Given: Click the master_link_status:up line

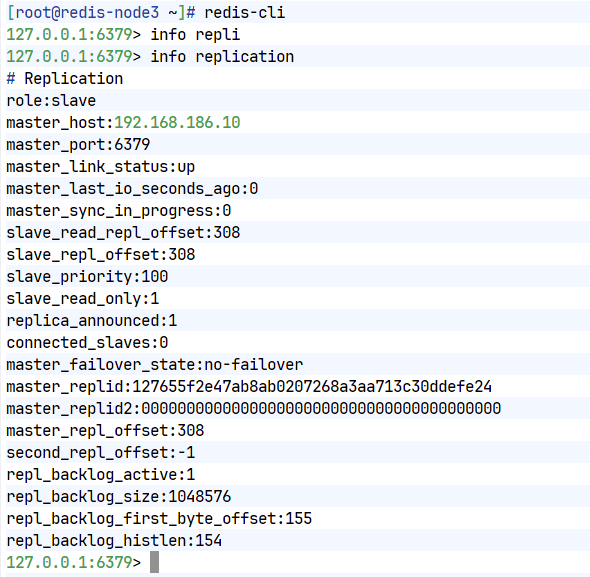Looking at the screenshot, I should click(101, 167).
